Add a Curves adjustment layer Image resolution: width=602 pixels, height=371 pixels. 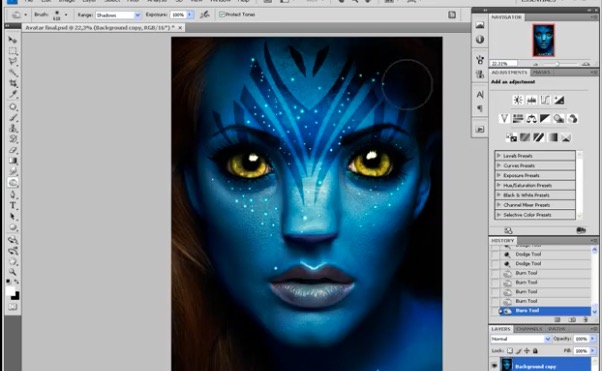click(x=545, y=100)
